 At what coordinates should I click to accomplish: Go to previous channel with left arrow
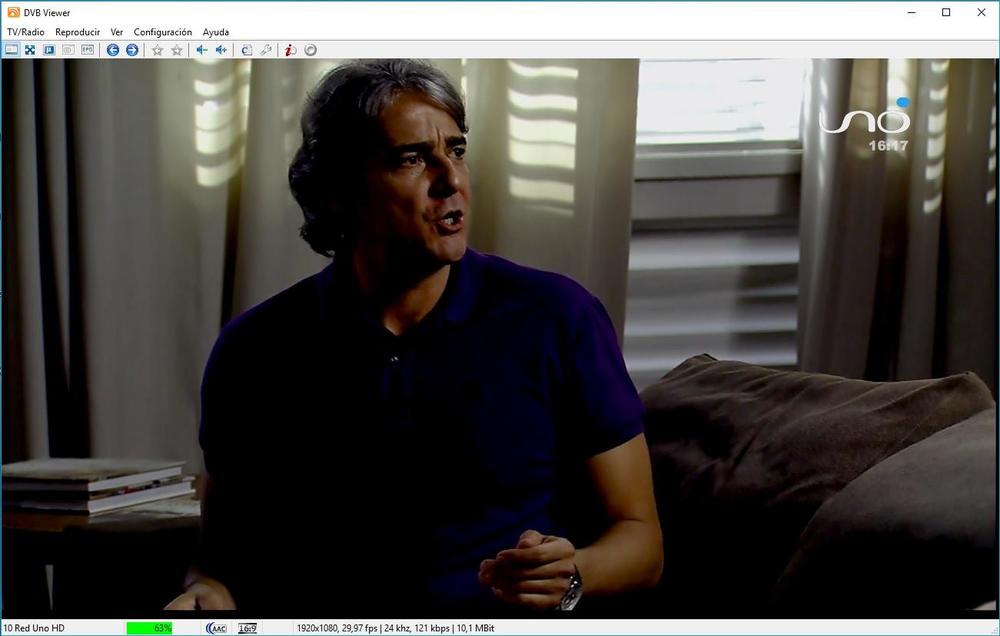tap(113, 50)
